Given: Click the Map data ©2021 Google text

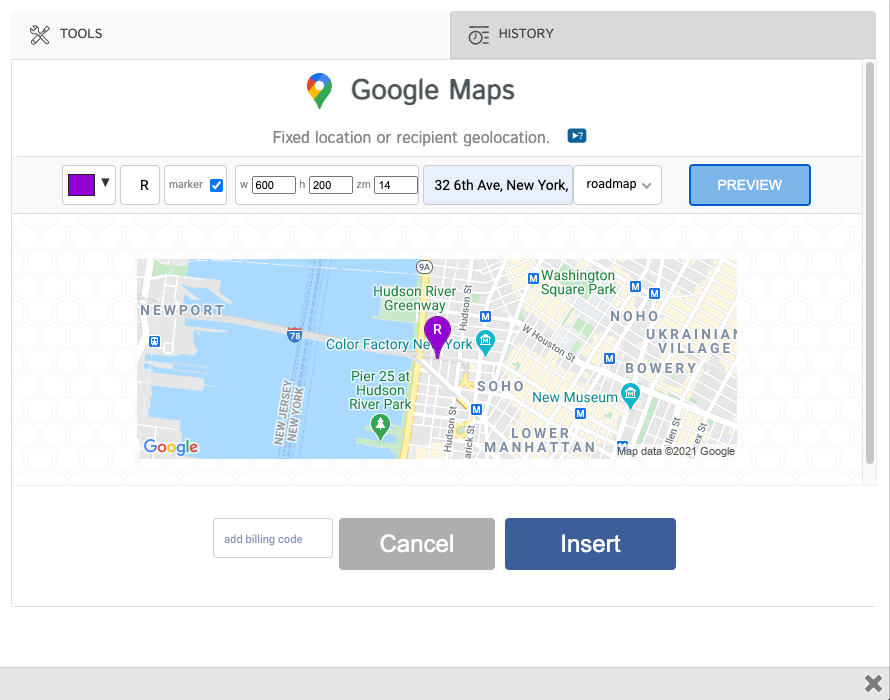Looking at the screenshot, I should [675, 451].
